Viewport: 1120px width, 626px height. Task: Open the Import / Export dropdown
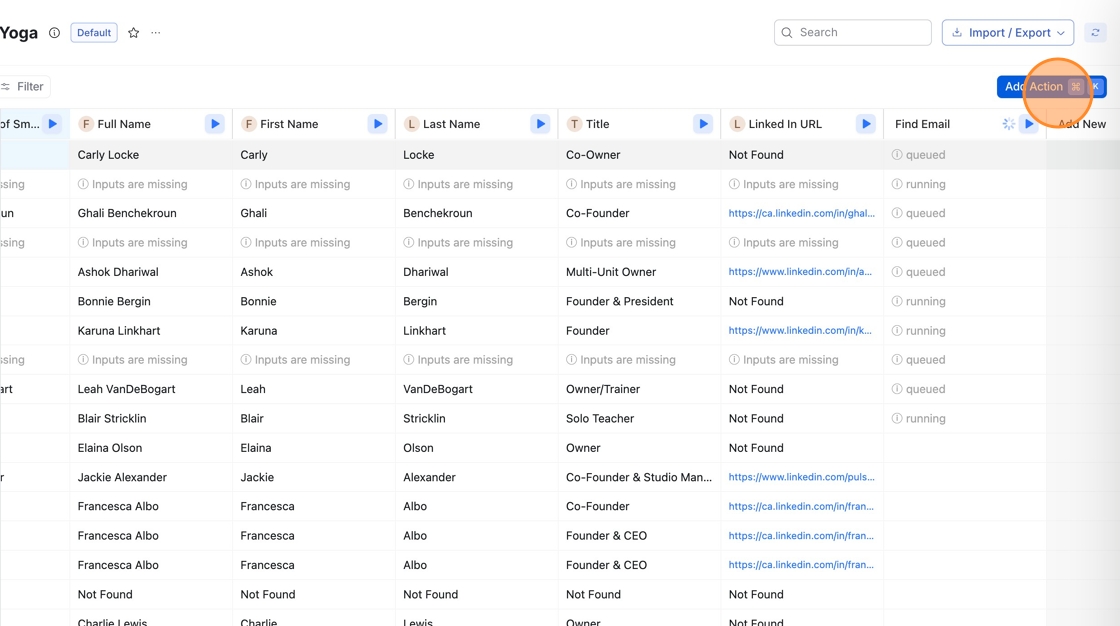point(1008,33)
